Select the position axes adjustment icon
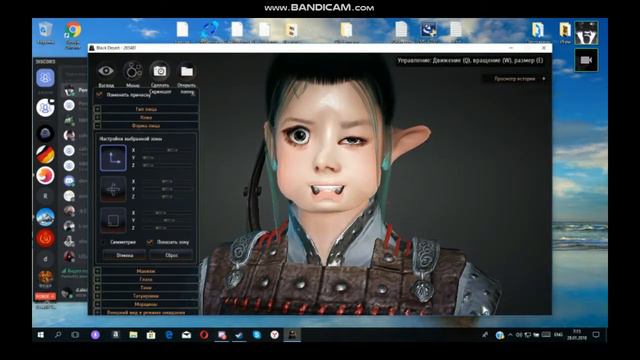640x360 pixels. (113, 158)
